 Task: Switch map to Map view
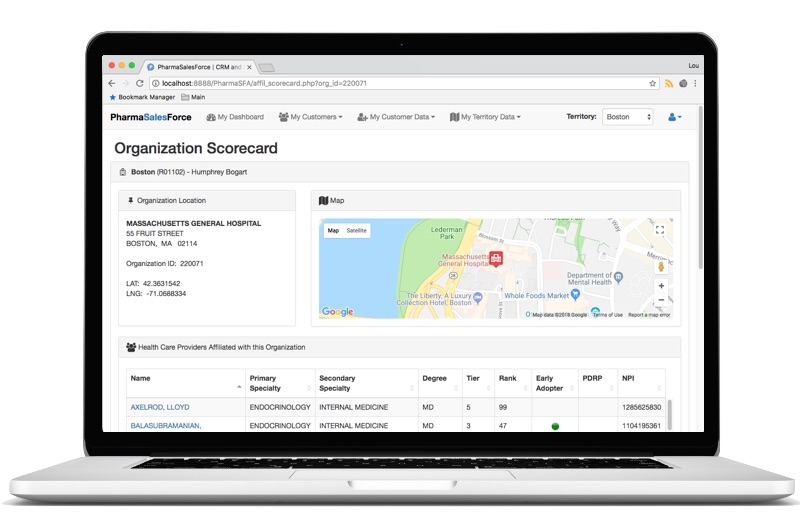(x=333, y=231)
